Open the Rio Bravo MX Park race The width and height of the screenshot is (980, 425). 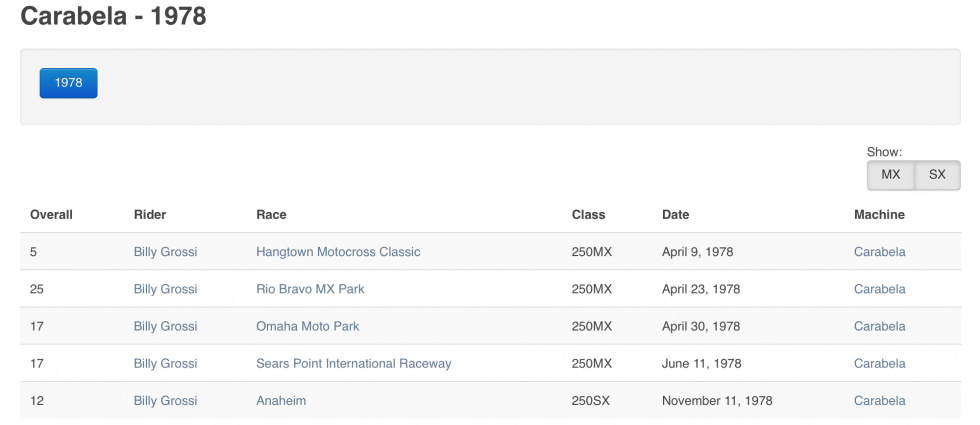[x=310, y=289]
